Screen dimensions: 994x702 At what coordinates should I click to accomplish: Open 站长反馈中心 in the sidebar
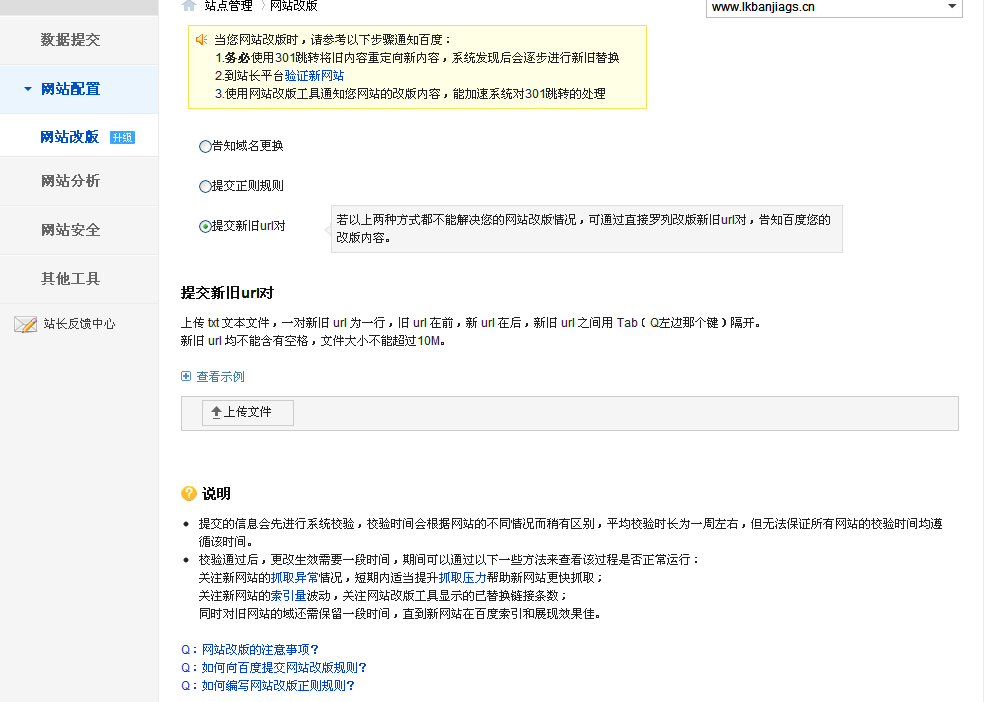coord(79,324)
